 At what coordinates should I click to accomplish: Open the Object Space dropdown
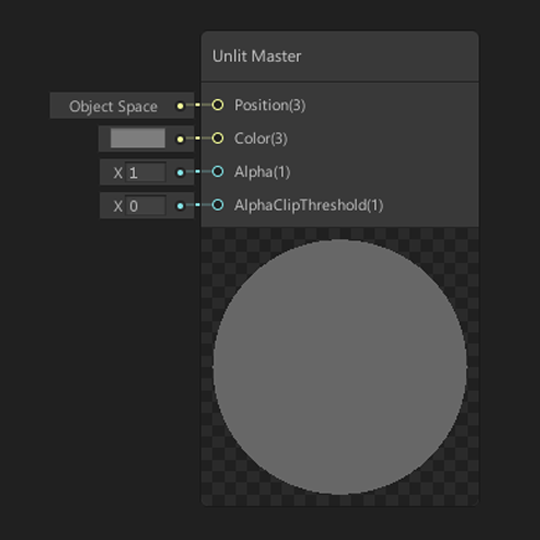tap(113, 106)
